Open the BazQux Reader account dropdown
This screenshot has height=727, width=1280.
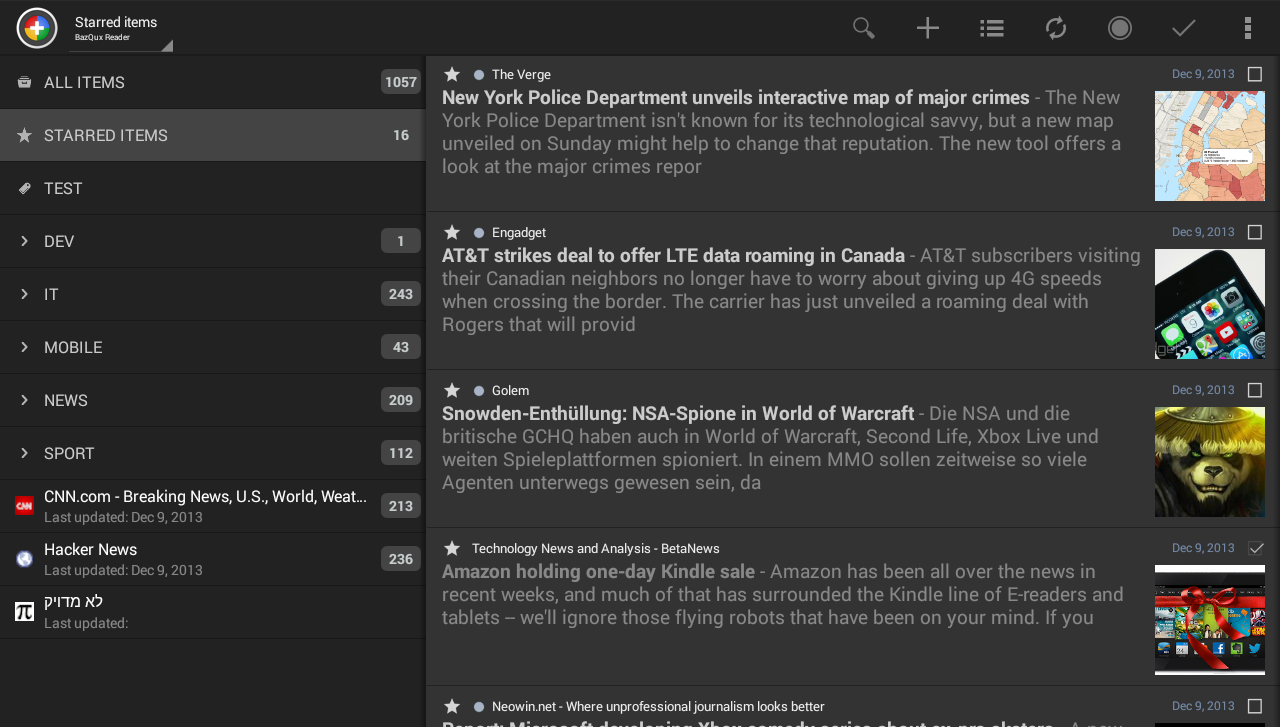(120, 33)
